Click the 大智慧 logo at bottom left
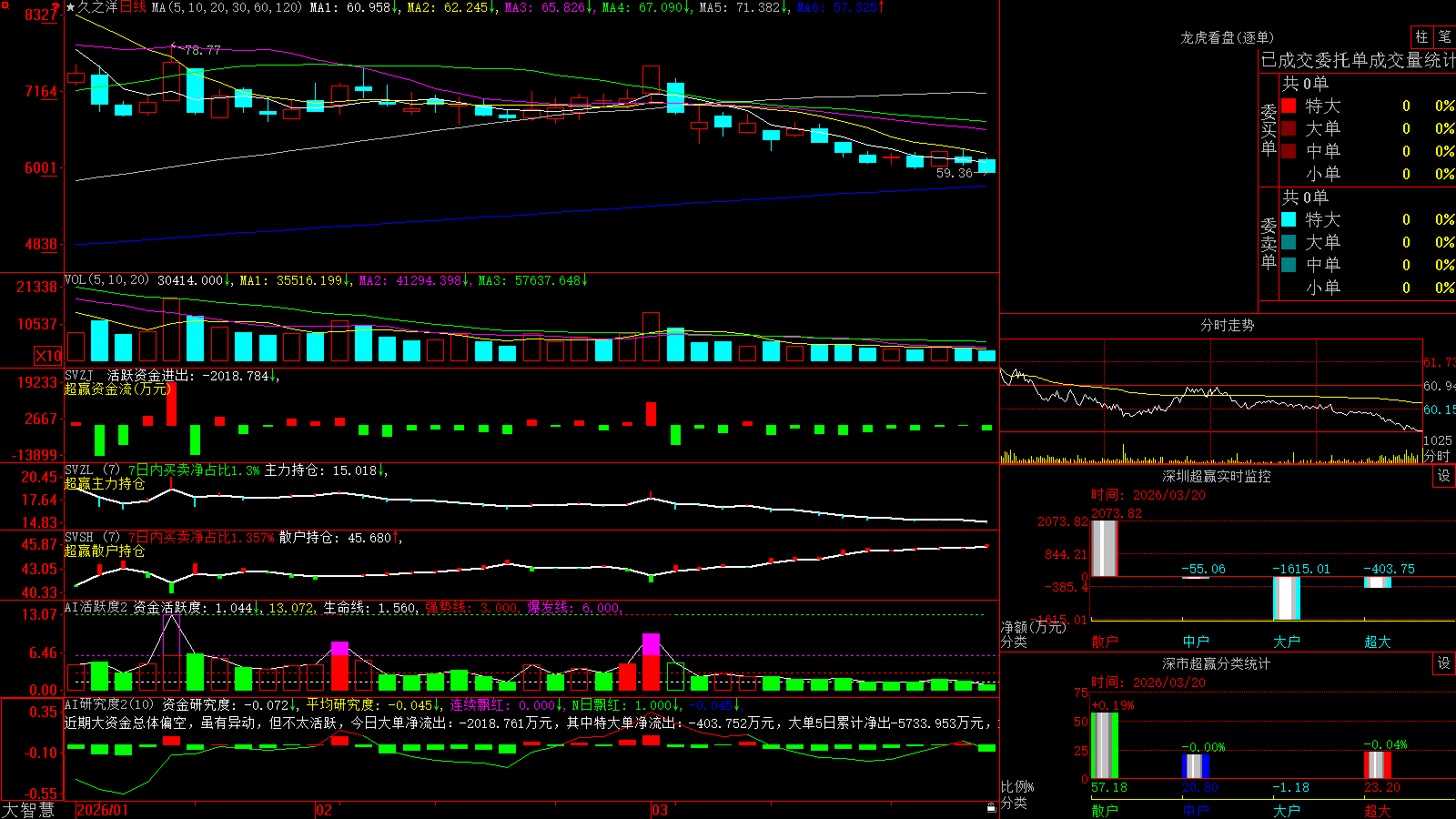1456x819 pixels. click(x=28, y=809)
